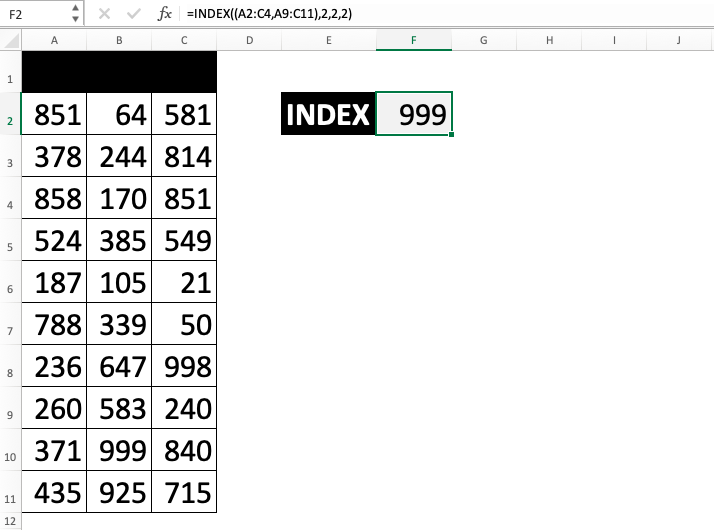This screenshot has height=530, width=714.
Task: Click cell with value 925
Action: coord(119,492)
